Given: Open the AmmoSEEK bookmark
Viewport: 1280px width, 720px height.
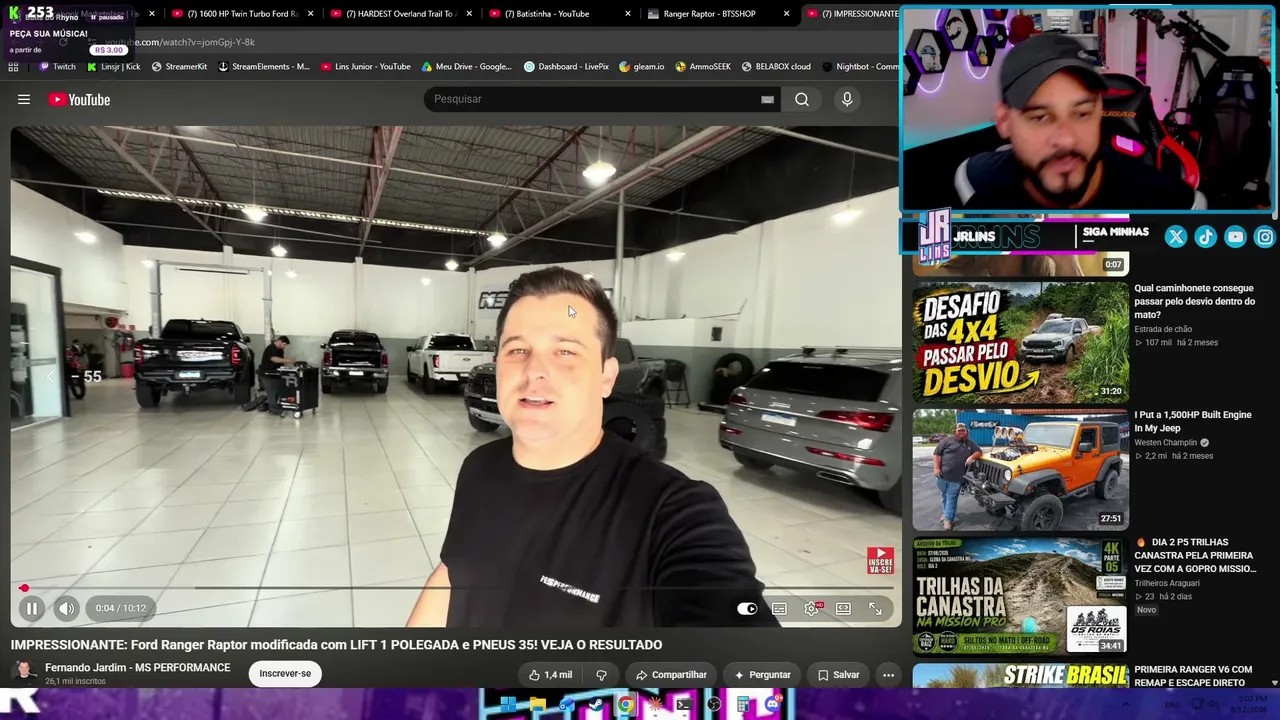Looking at the screenshot, I should point(703,67).
